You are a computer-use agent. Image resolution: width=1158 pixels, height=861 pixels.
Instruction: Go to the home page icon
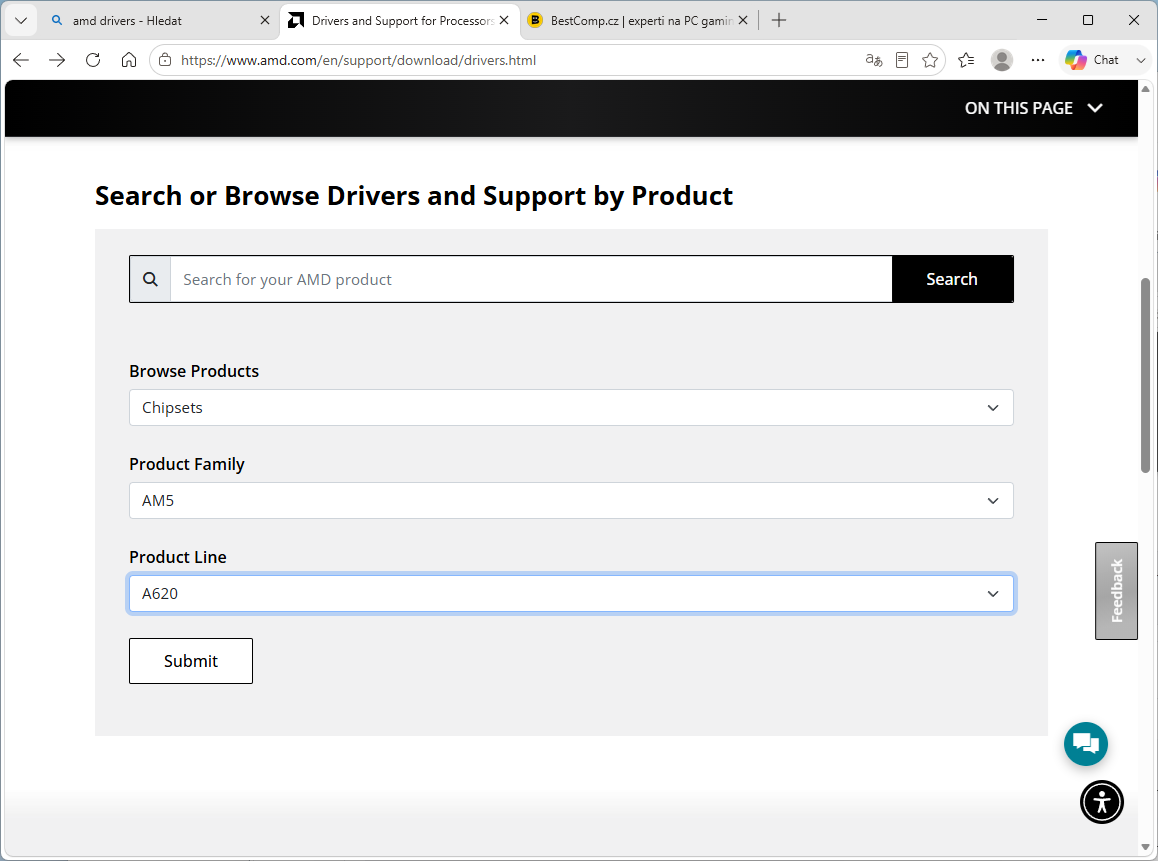pyautogui.click(x=129, y=60)
